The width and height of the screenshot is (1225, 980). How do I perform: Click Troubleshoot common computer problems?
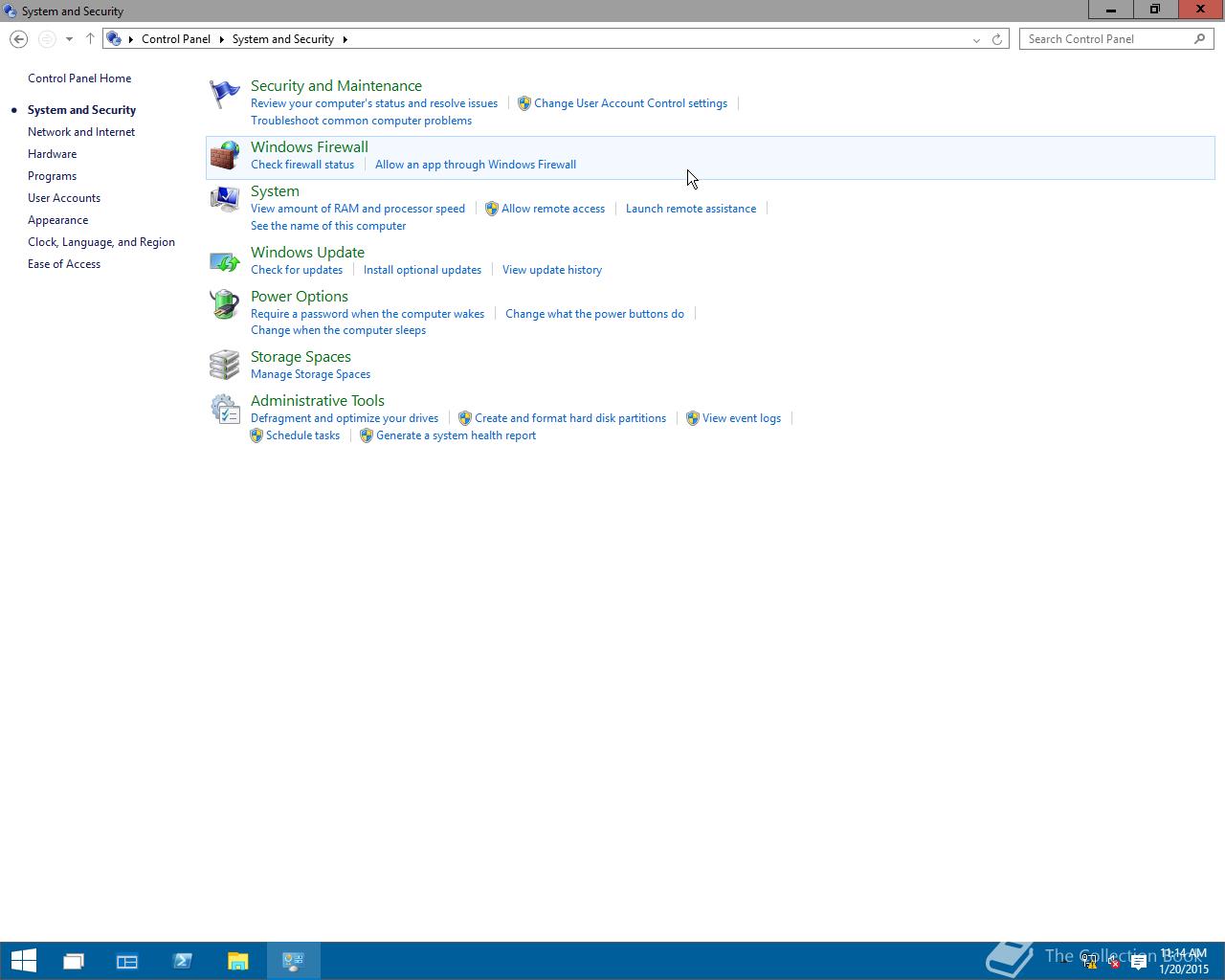coord(361,121)
